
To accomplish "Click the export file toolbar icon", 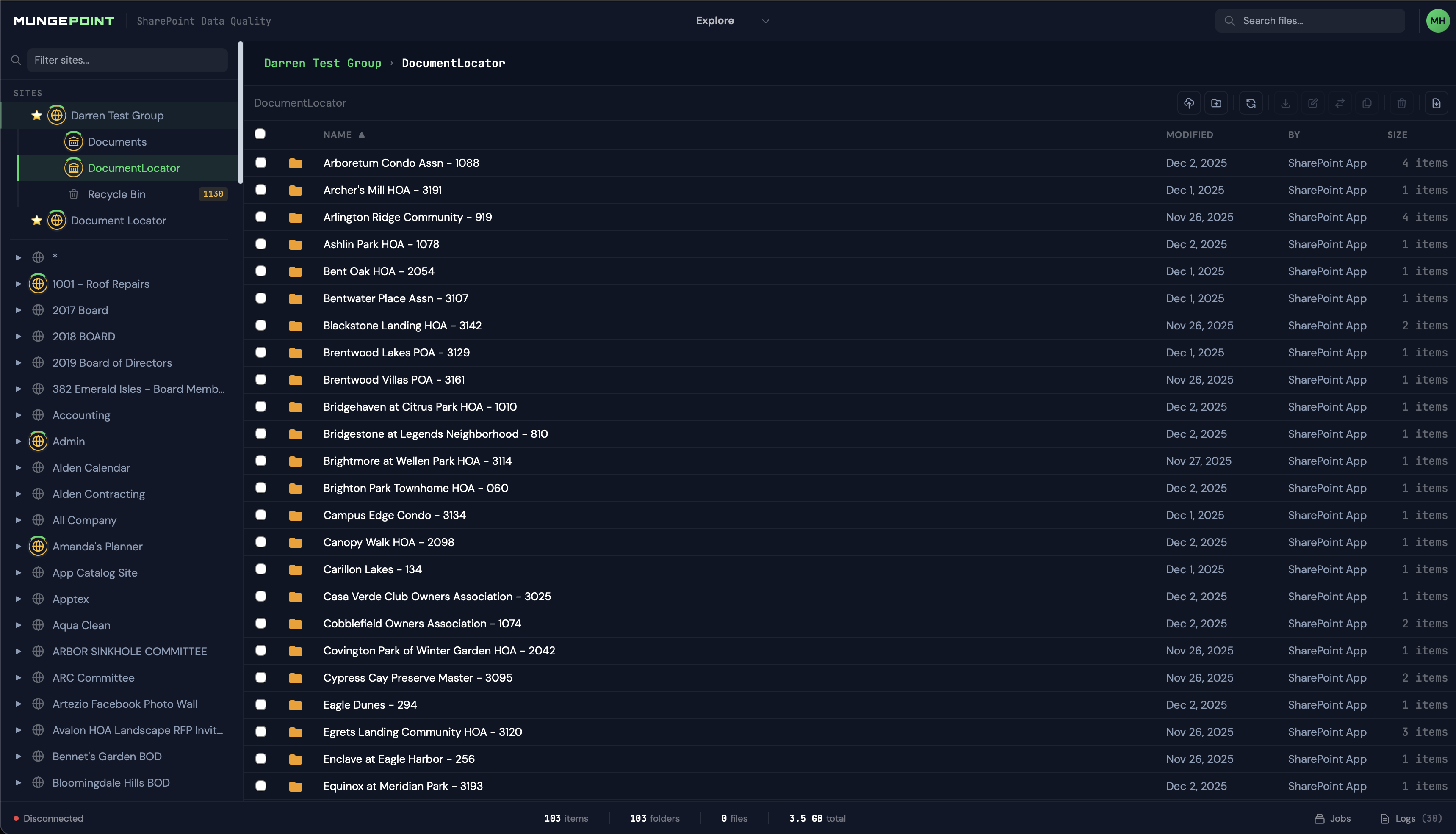I will [x=1437, y=103].
